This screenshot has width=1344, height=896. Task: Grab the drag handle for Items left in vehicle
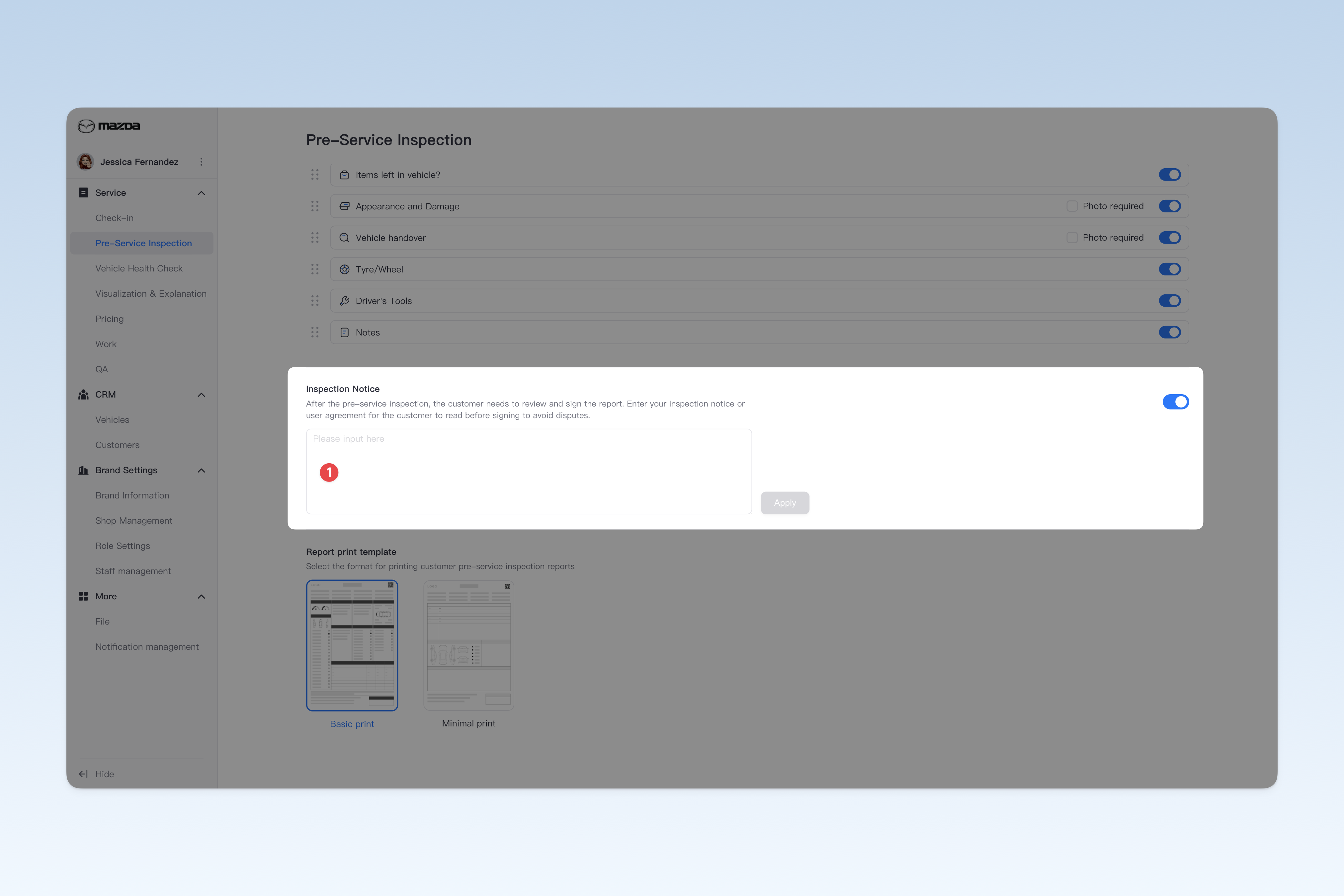click(315, 175)
